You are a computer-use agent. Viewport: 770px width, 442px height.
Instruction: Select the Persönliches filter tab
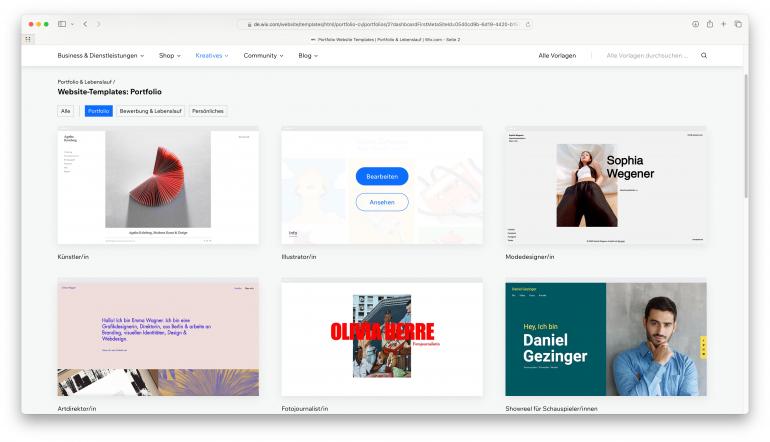click(x=208, y=111)
